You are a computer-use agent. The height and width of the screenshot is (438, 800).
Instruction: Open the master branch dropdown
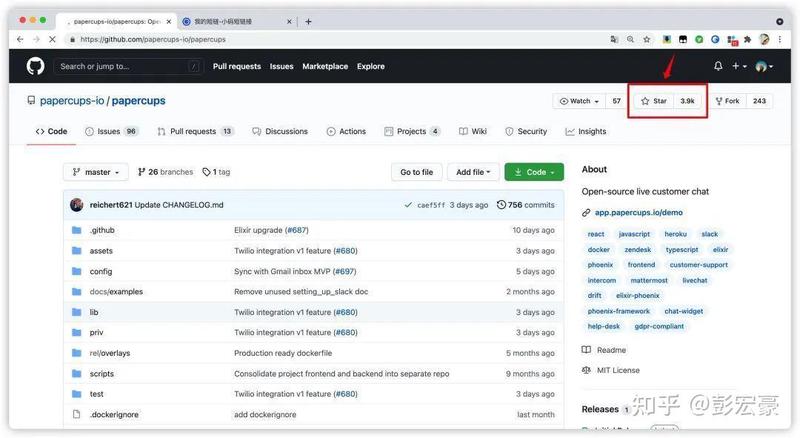tap(96, 172)
